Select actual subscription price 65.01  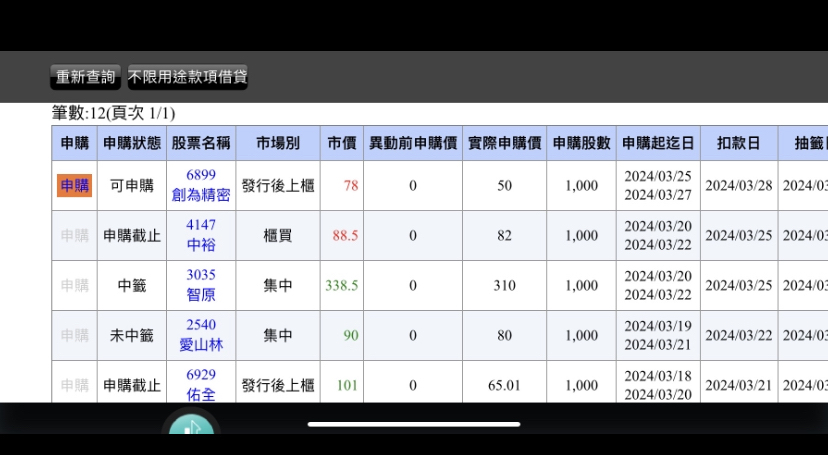[504, 385]
